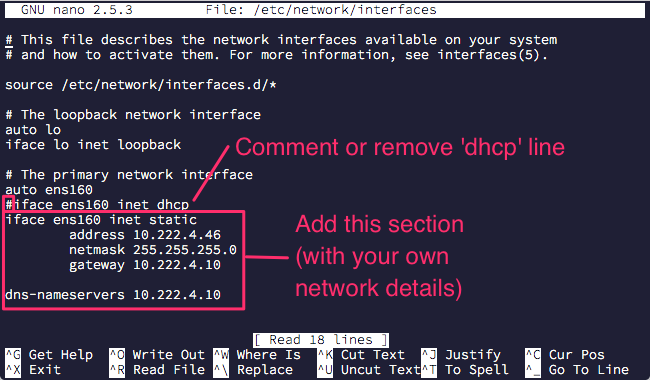The width and height of the screenshot is (650, 380).
Task: Click the Write Out shortcut label
Action: click(x=168, y=355)
